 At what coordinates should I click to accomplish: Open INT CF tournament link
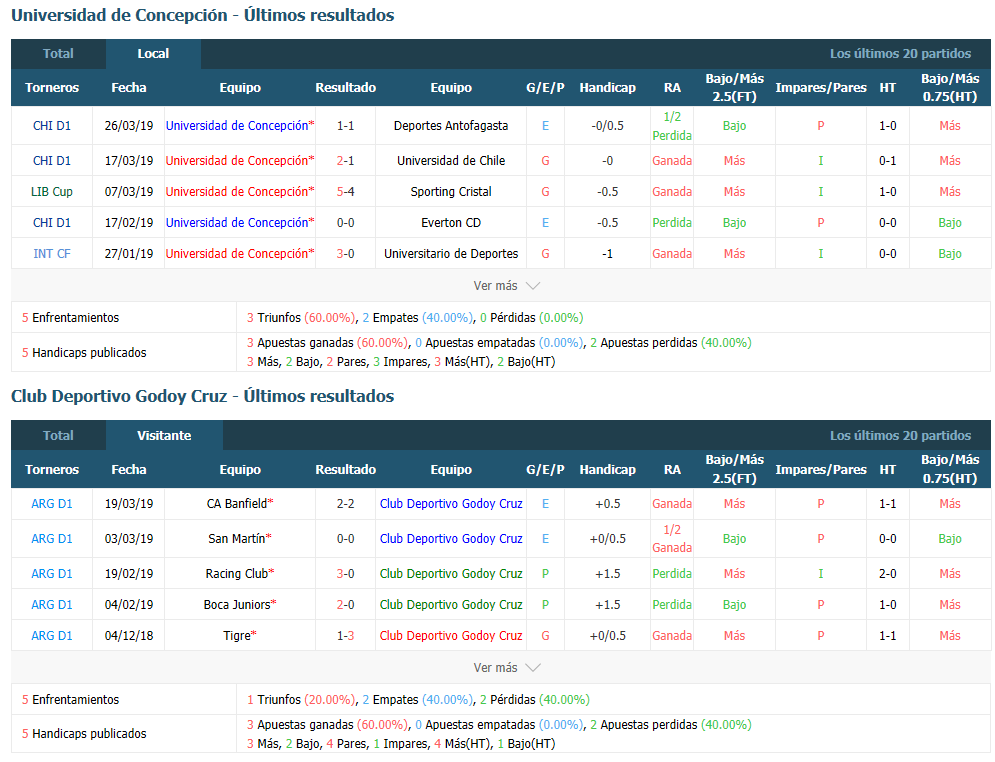click(x=52, y=254)
